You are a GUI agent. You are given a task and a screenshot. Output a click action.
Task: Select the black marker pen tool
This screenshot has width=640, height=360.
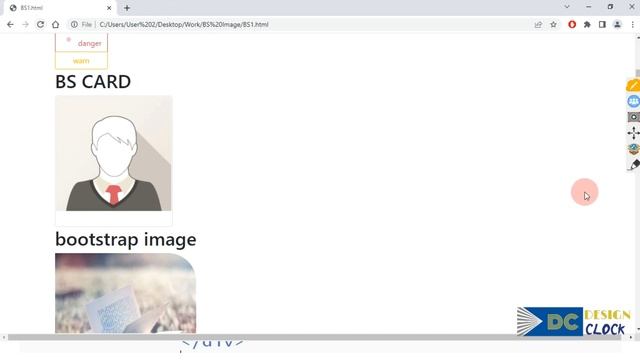[x=634, y=164]
